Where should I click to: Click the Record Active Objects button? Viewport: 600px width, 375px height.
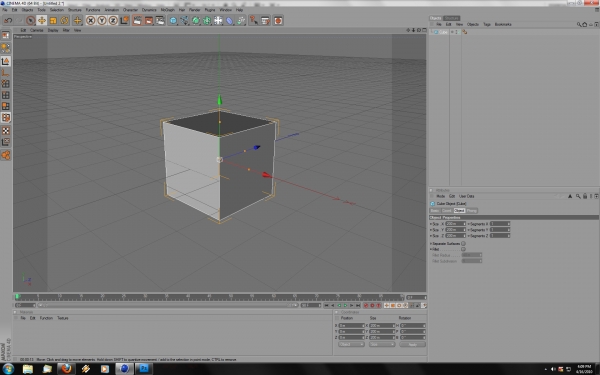point(366,305)
